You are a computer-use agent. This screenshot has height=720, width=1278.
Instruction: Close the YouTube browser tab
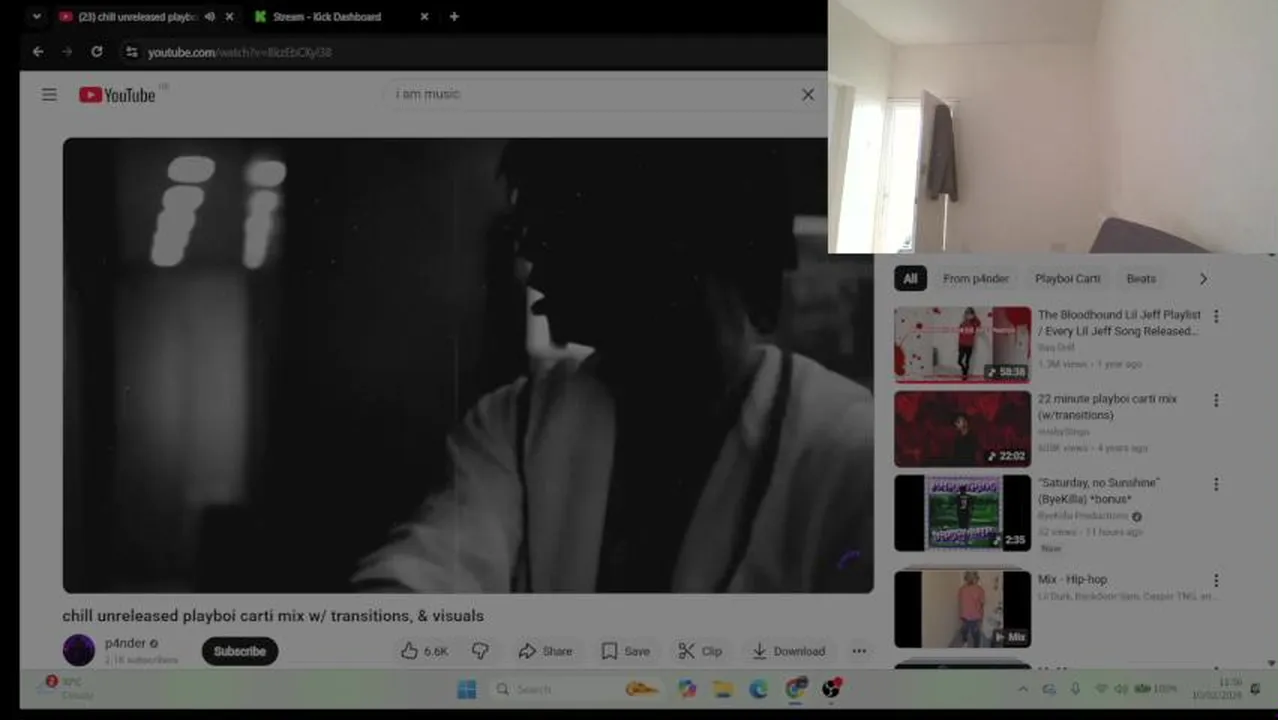[229, 17]
